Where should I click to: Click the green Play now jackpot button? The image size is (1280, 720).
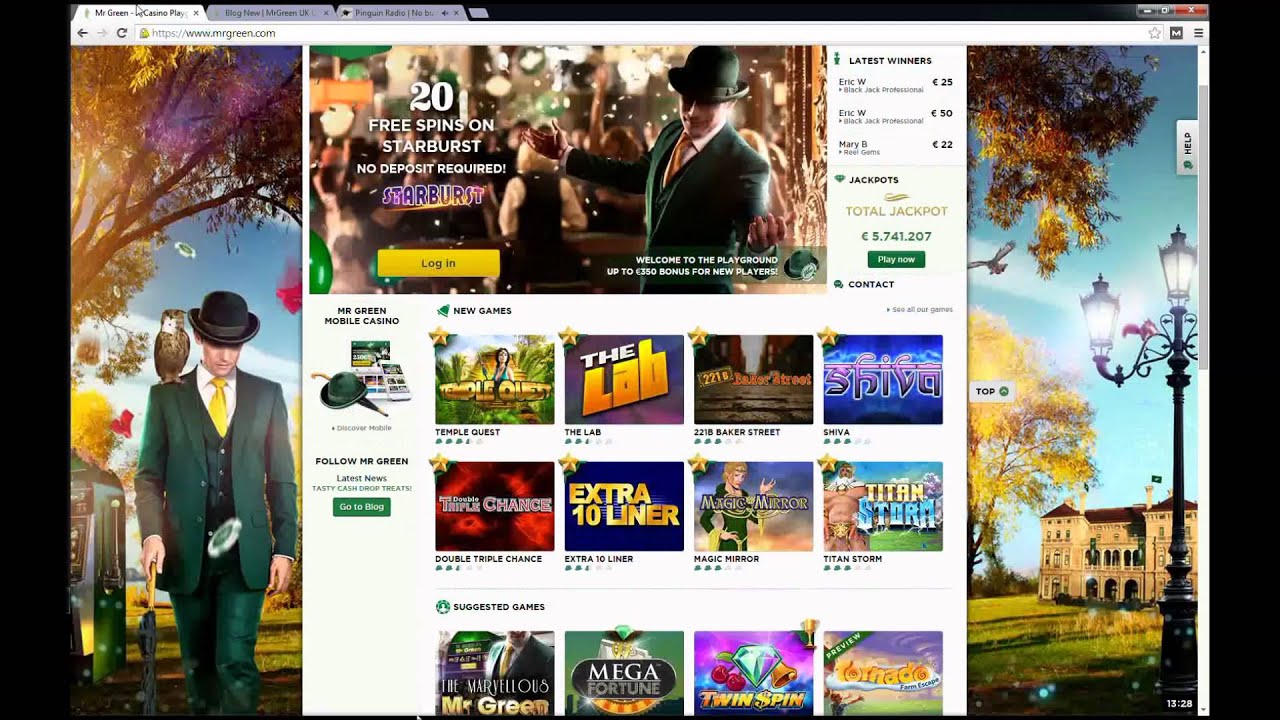896,259
